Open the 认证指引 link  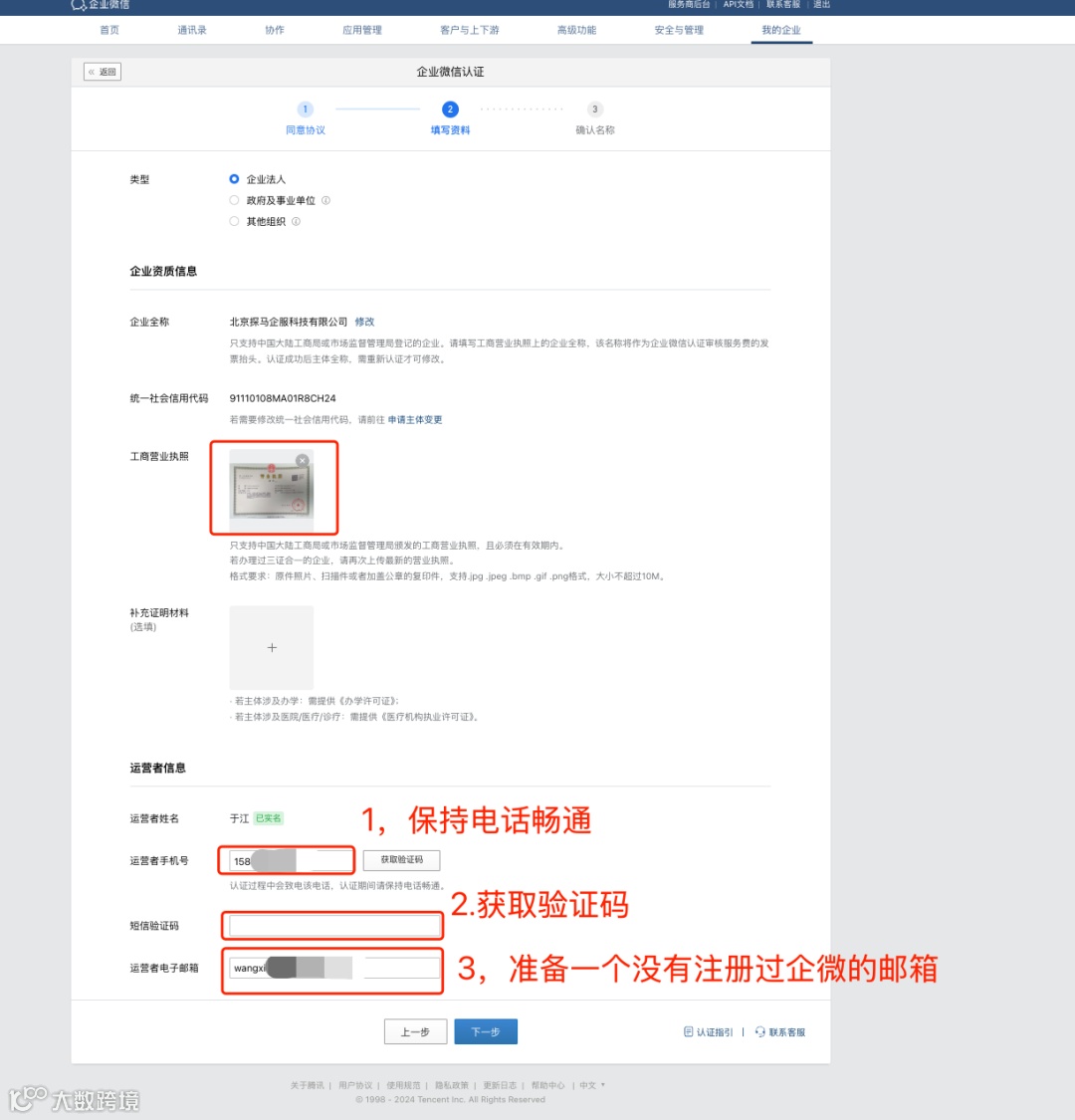pos(709,1032)
